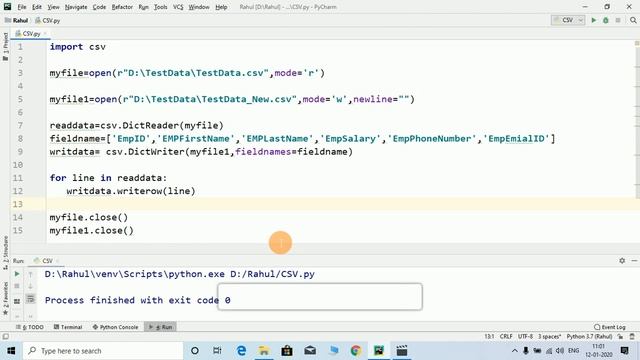Open Cortana circle icon
640x360 pixels.
pos(195,351)
